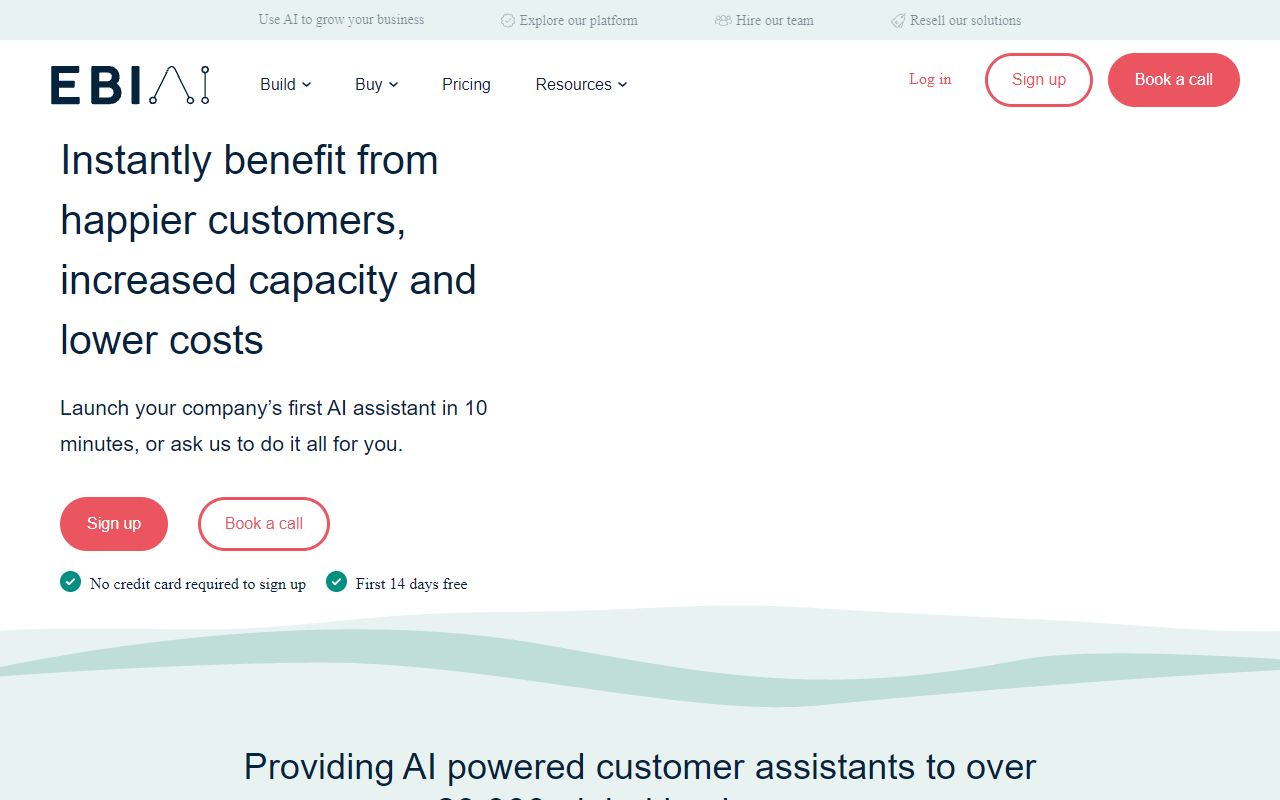Viewport: 1280px width, 800px height.
Task: Select Use AI to grow your business
Action: (341, 20)
